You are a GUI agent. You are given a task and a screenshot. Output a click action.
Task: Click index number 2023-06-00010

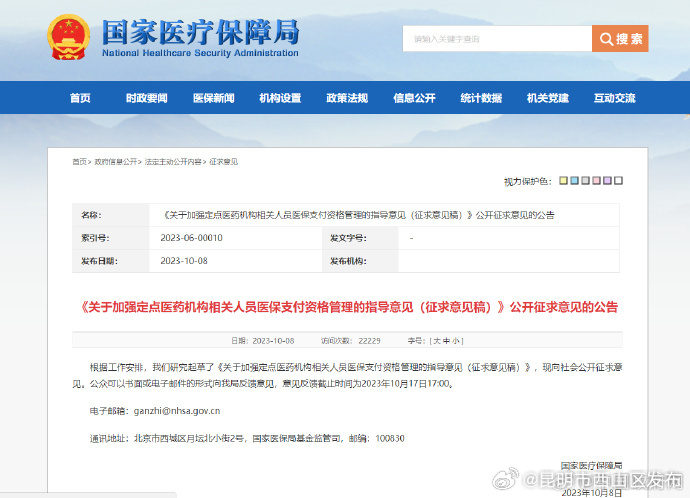191,238
